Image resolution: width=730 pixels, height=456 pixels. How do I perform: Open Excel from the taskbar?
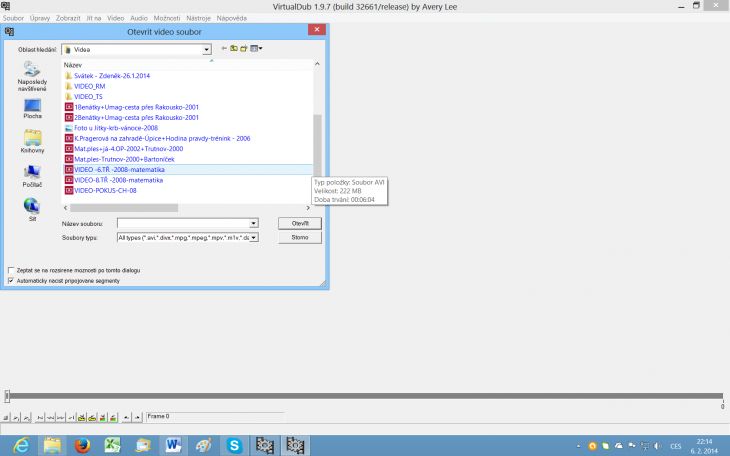pyautogui.click(x=112, y=446)
